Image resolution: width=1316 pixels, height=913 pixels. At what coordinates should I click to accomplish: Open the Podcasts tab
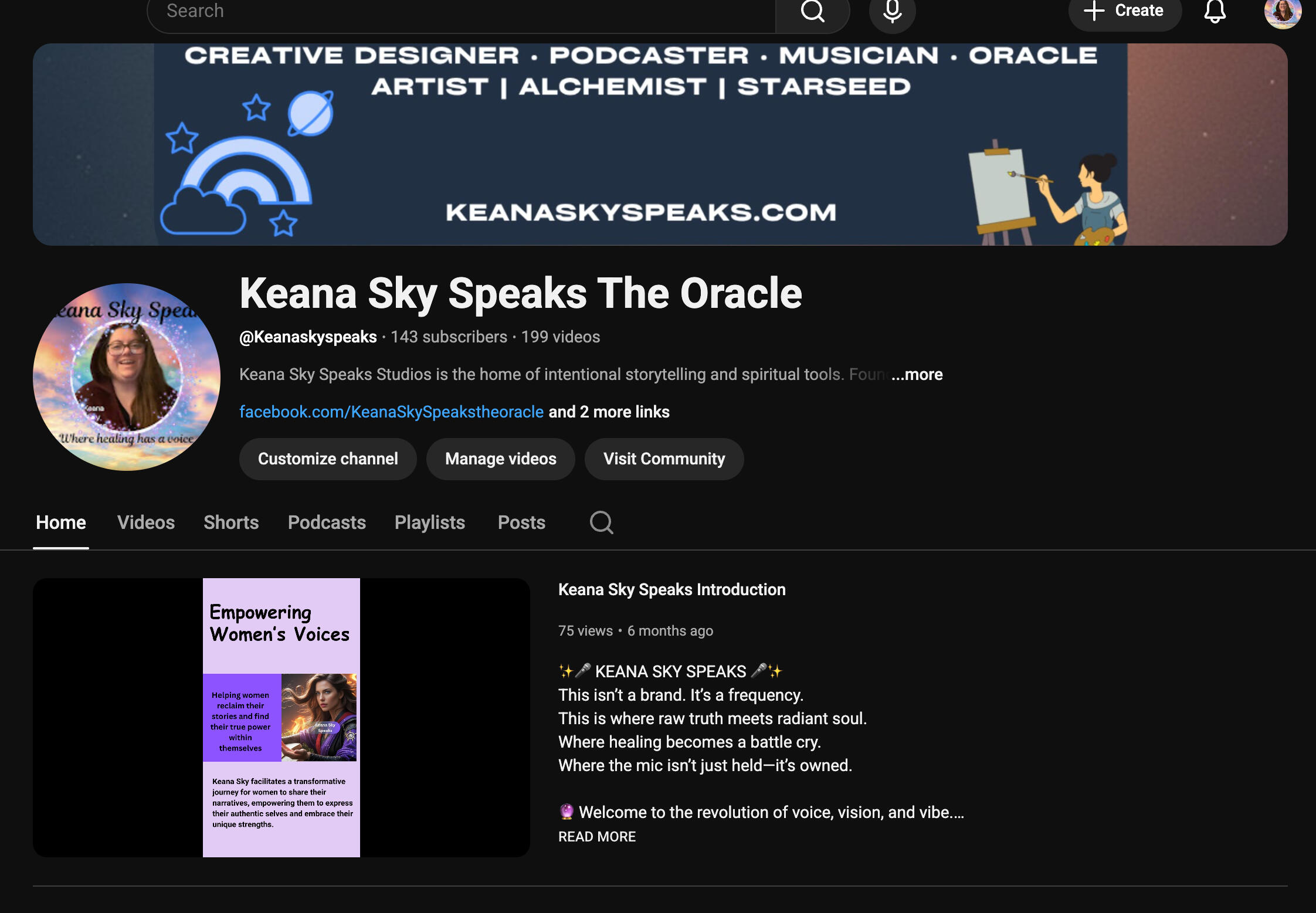point(327,522)
